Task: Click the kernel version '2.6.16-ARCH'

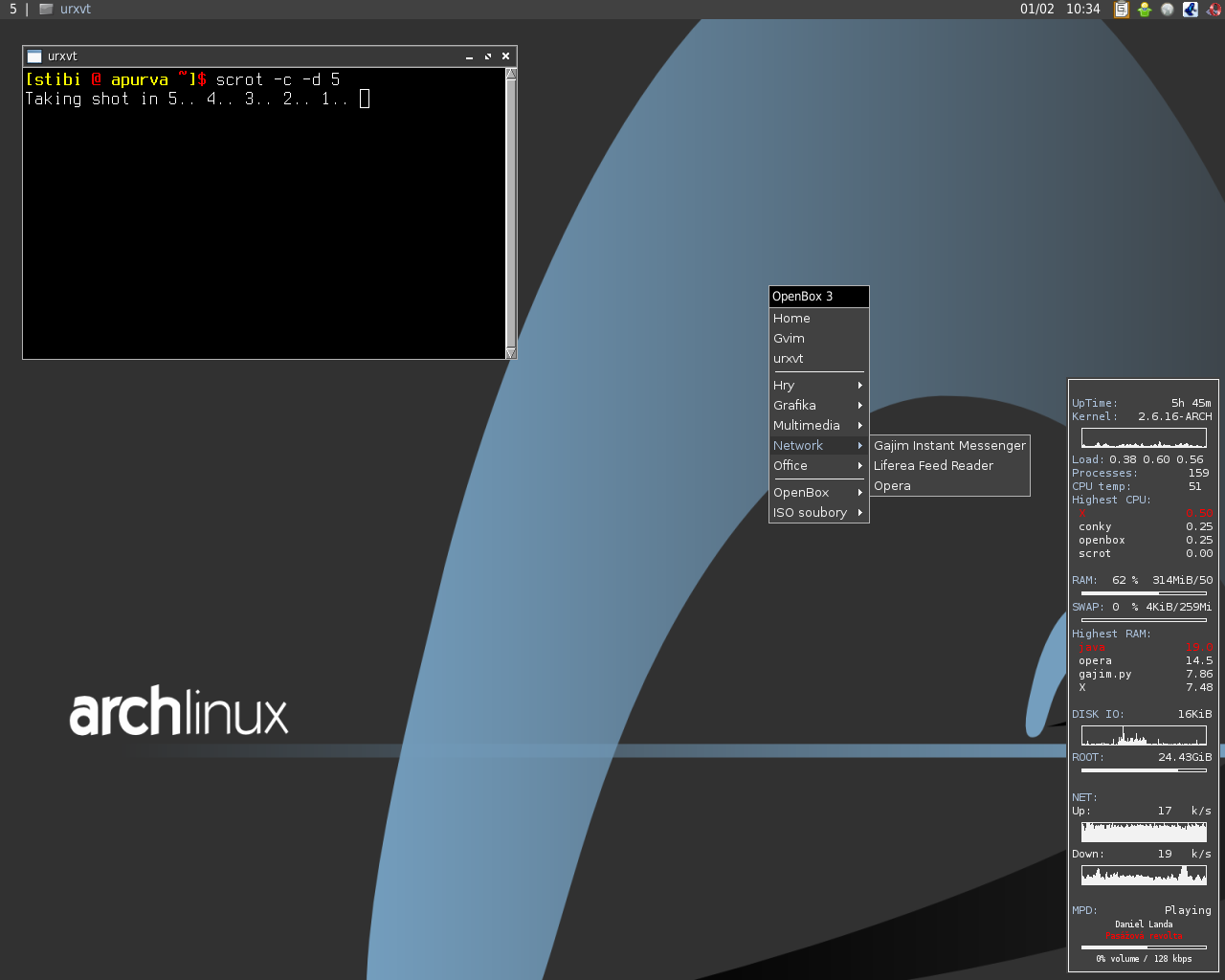Action: tap(1175, 416)
